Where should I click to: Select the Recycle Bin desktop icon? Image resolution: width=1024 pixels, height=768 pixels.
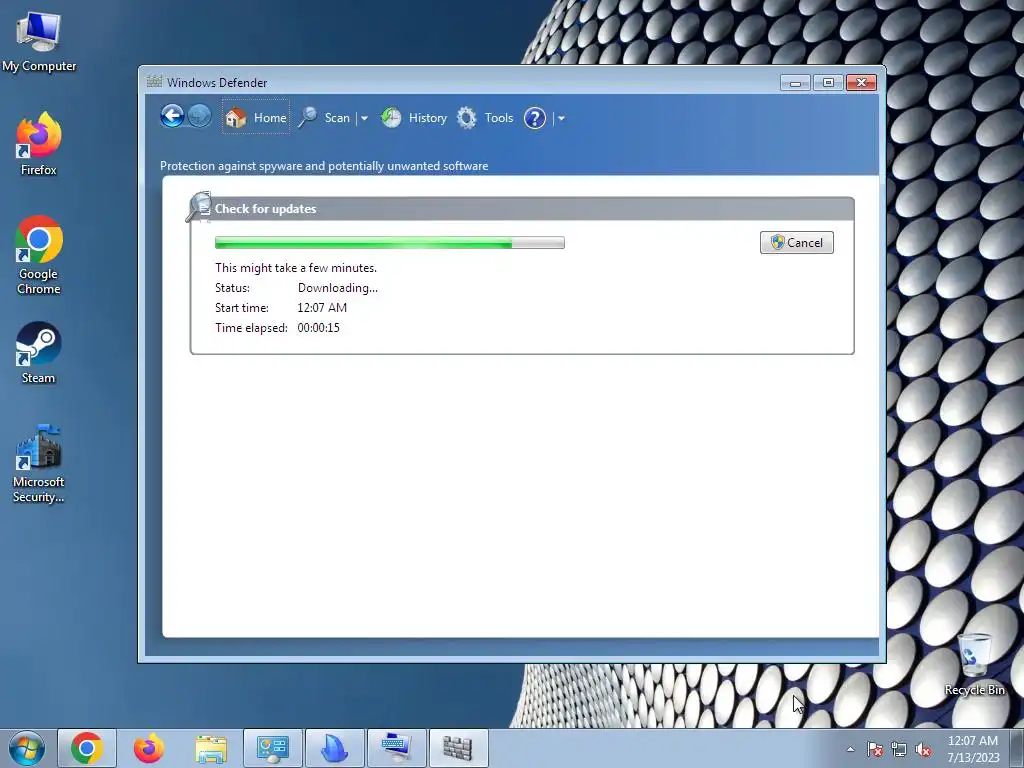point(974,664)
